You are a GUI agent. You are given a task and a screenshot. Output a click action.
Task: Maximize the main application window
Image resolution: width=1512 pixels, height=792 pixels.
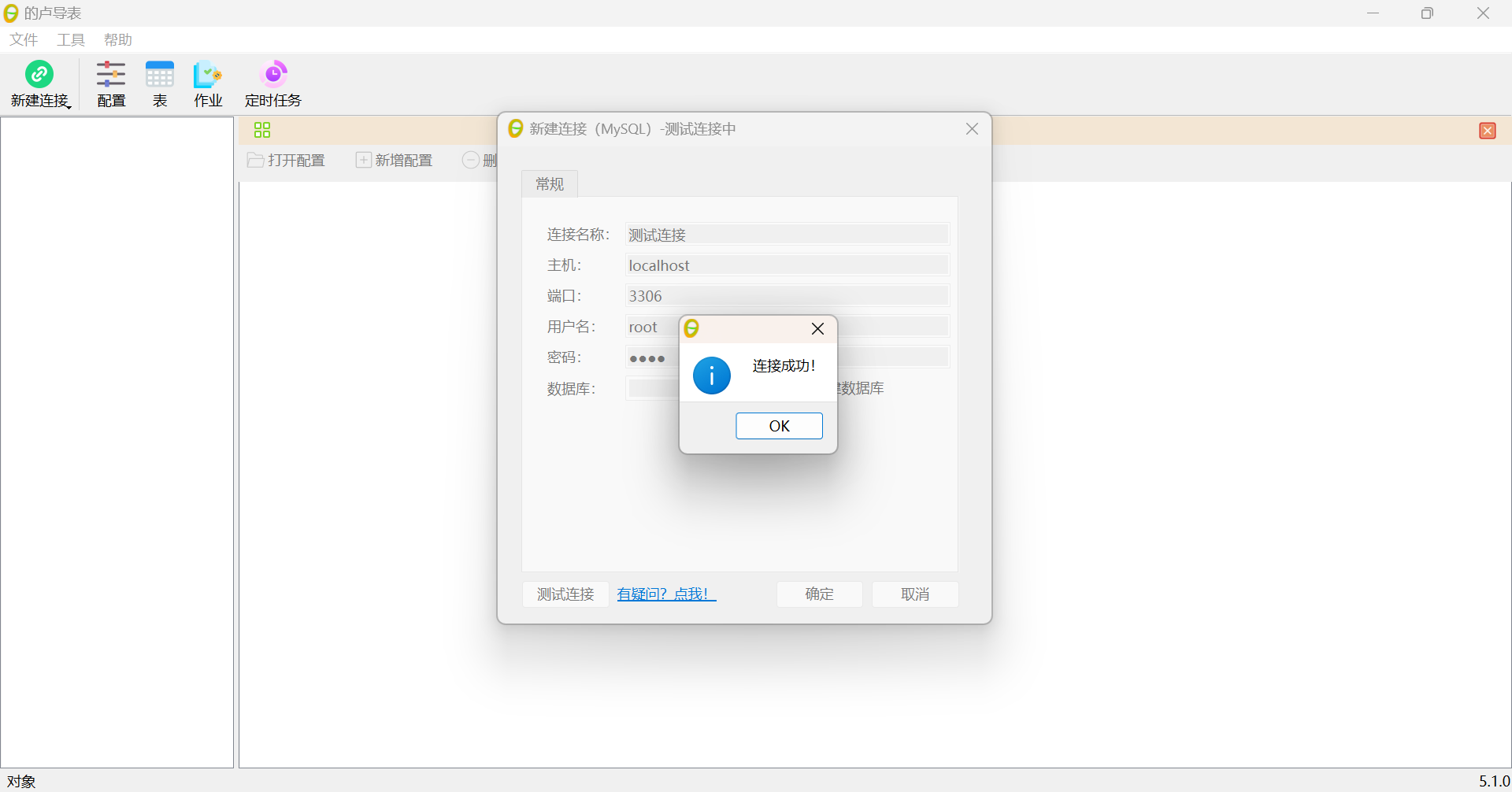click(1427, 13)
